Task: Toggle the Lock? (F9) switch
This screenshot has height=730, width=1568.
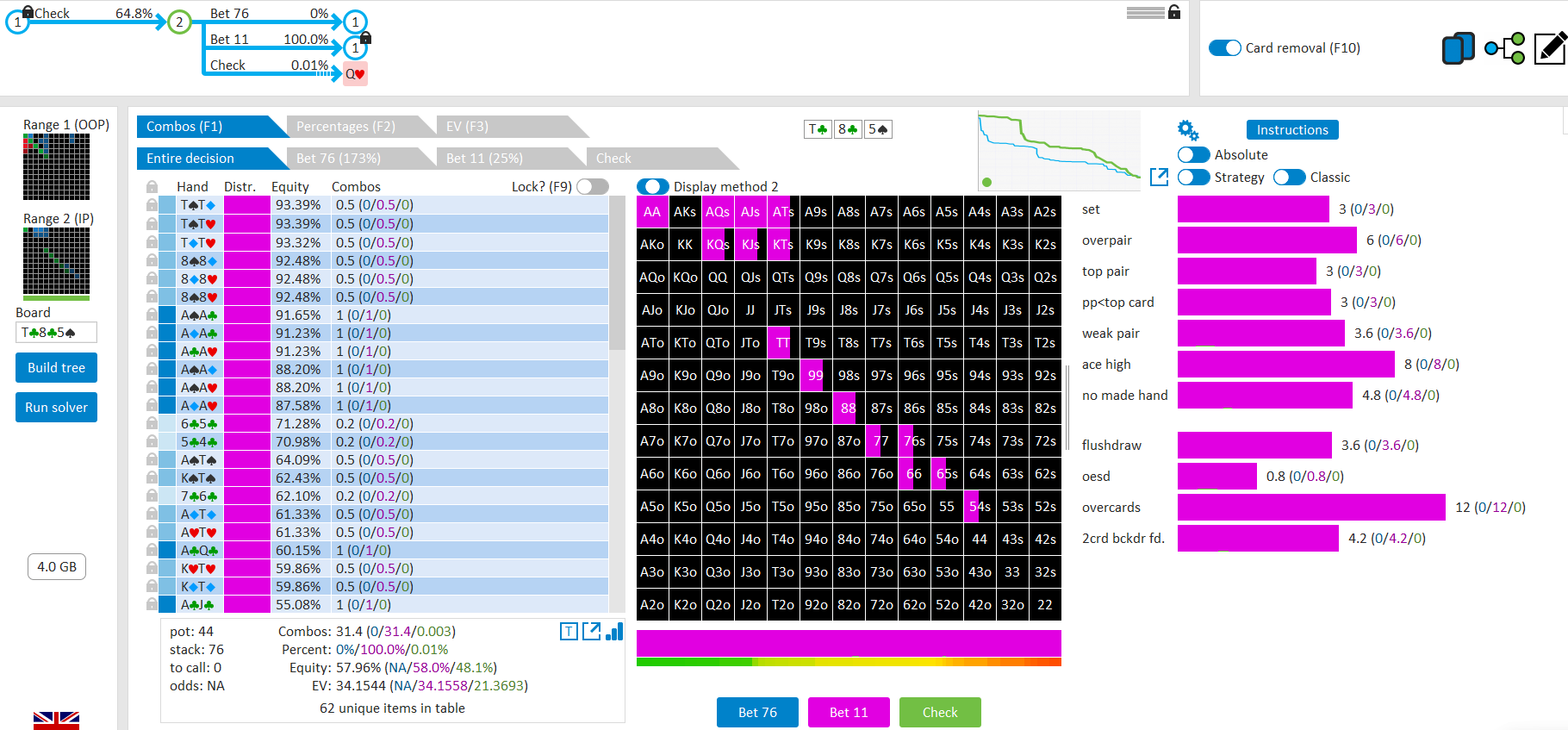Action: pyautogui.click(x=593, y=187)
